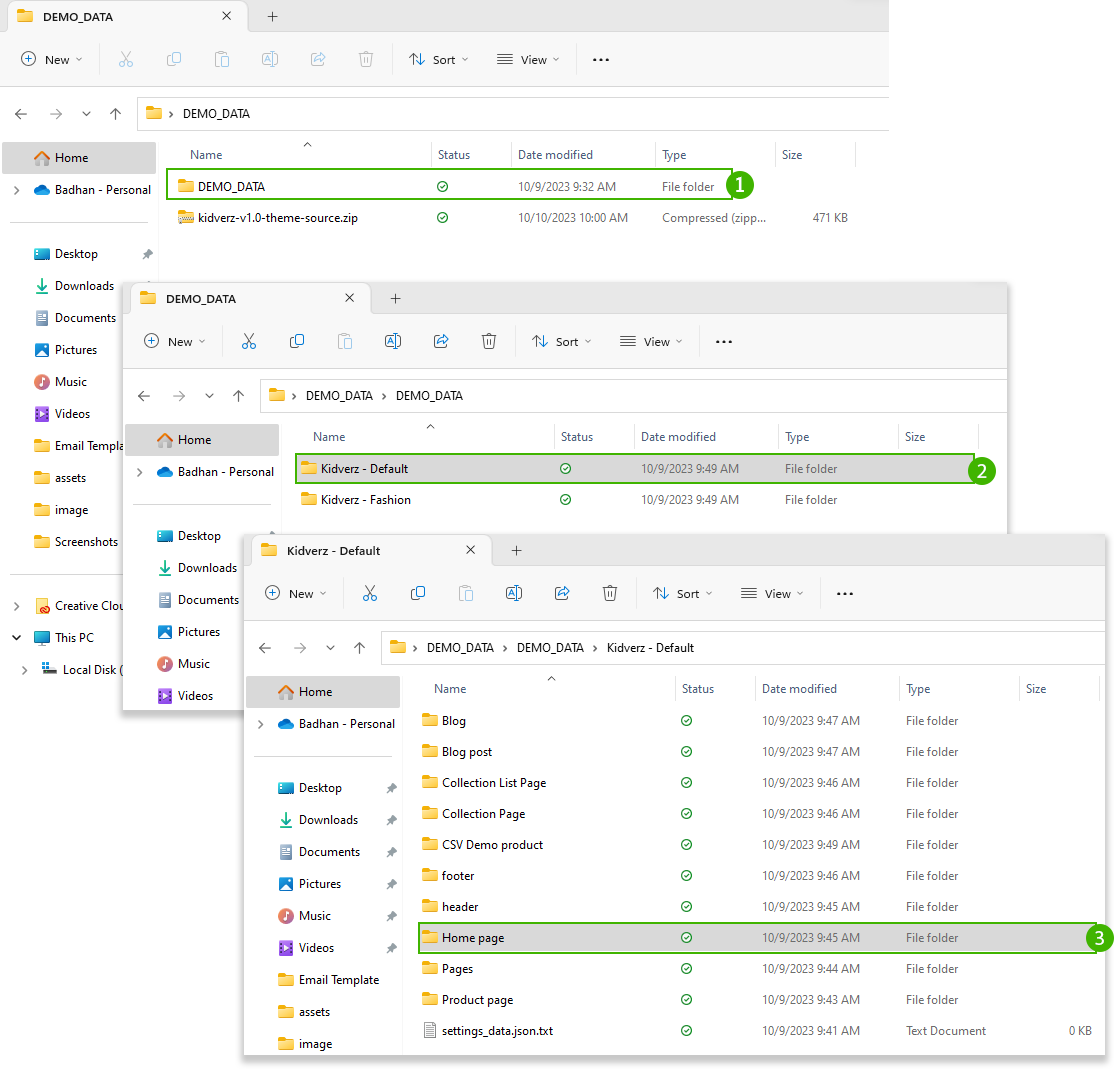Screen dimensions: 1118x1071
Task: Select Collection List Page folder
Action: [493, 783]
